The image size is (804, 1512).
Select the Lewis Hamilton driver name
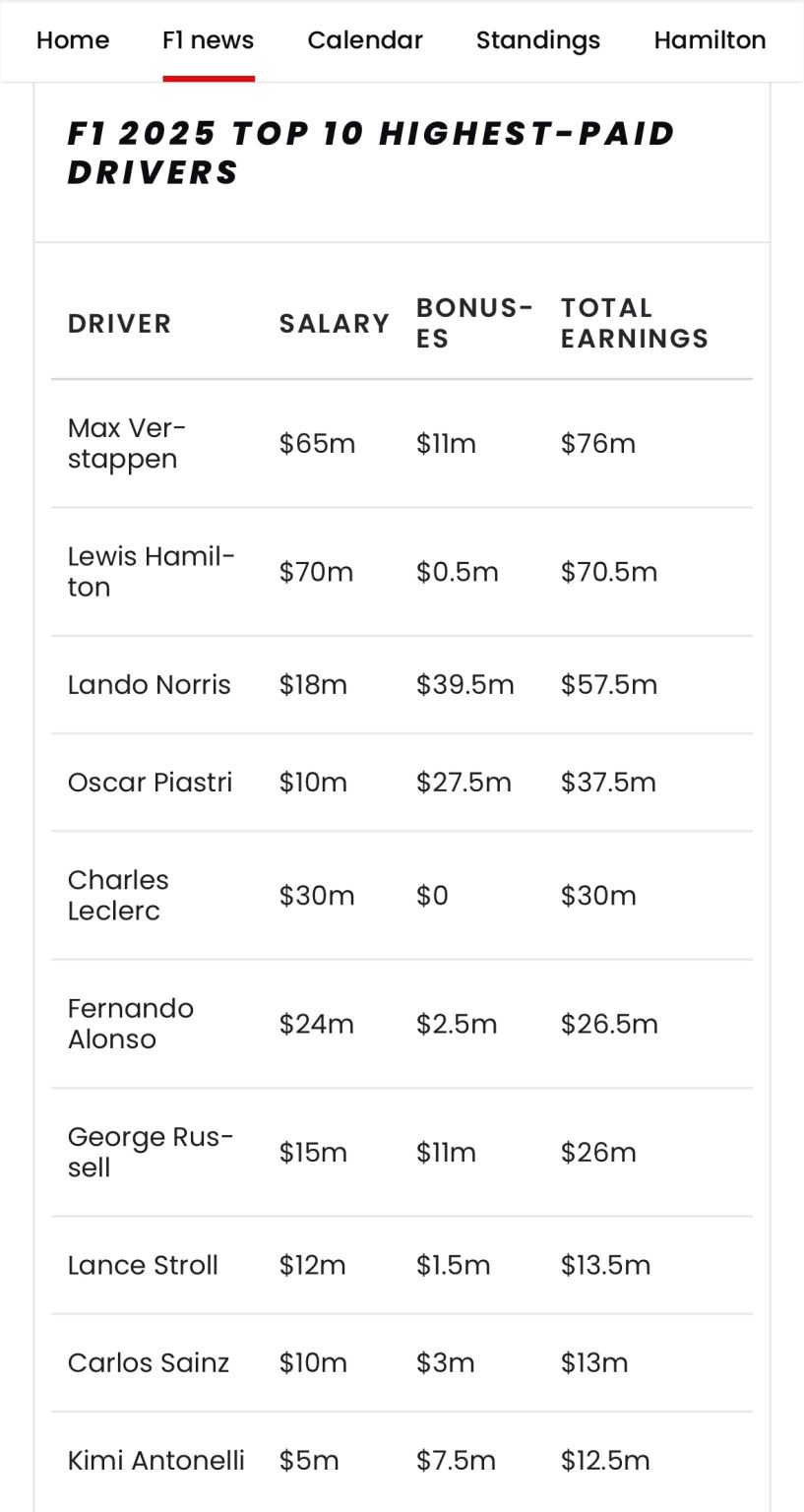[151, 571]
